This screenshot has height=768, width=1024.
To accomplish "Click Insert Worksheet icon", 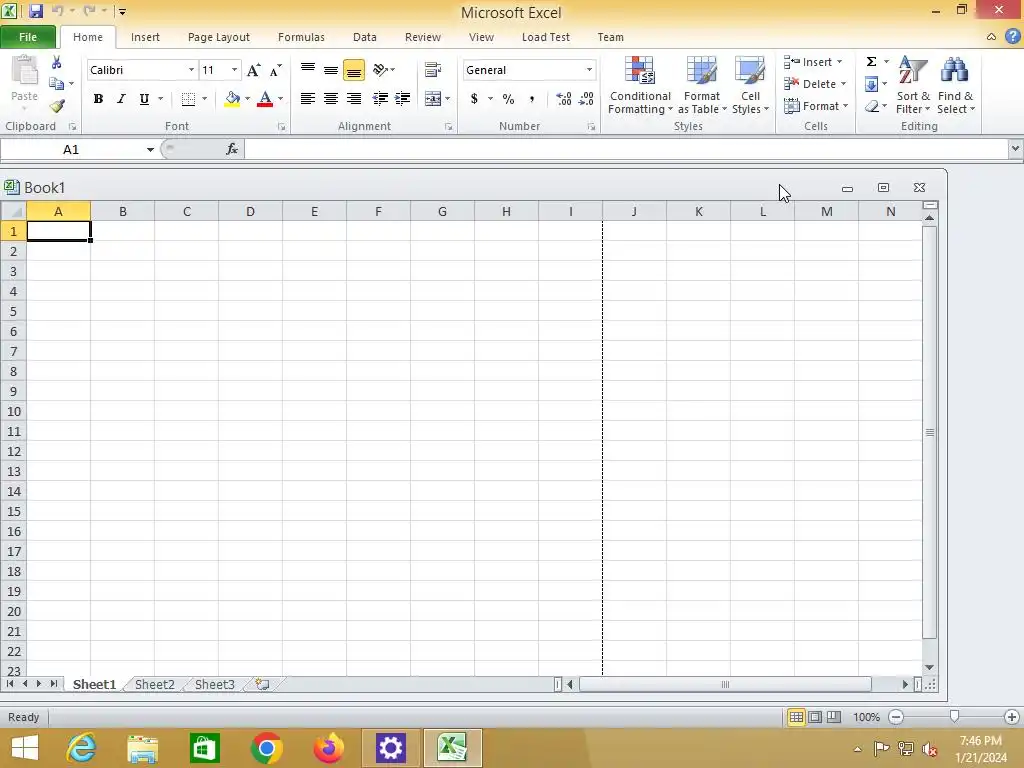I will click(263, 684).
